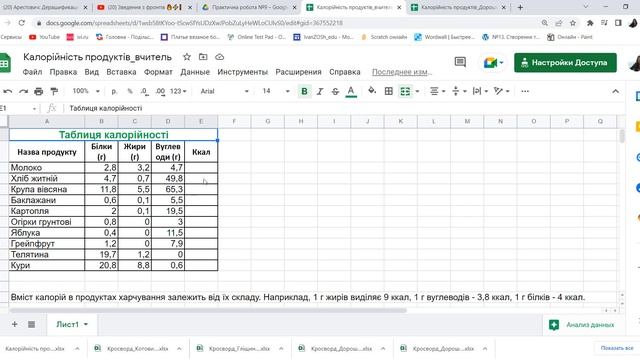The image size is (640, 360).
Task: Open the Лист1 tab dropdown
Action: pos(86,324)
